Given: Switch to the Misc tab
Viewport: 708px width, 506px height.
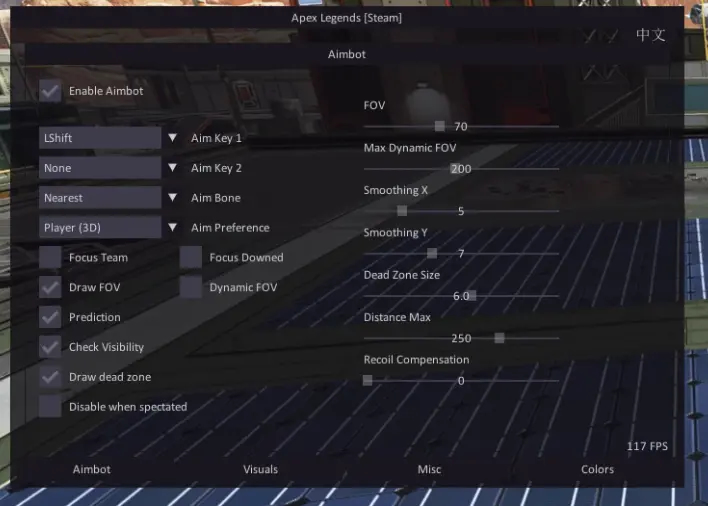Looking at the screenshot, I should 429,469.
